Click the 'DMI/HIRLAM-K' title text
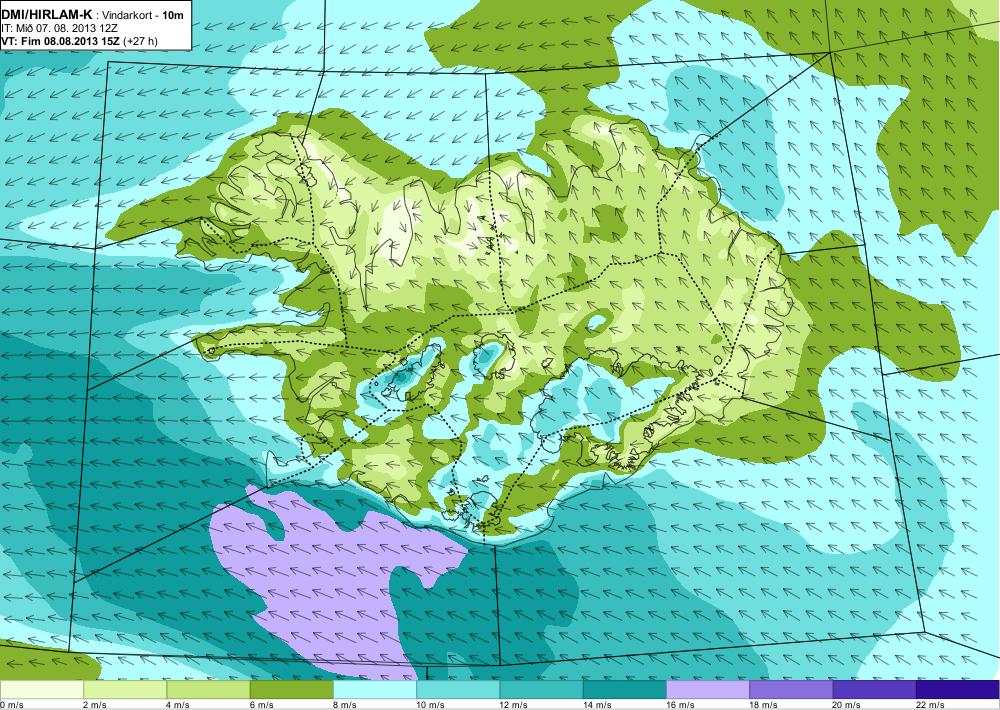 (47, 15)
